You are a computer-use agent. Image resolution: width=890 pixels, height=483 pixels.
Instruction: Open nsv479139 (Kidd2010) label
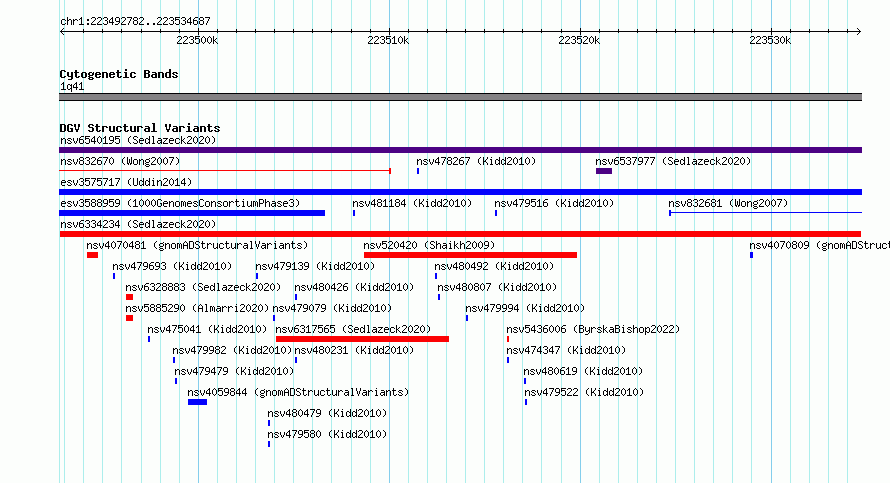[x=315, y=266]
